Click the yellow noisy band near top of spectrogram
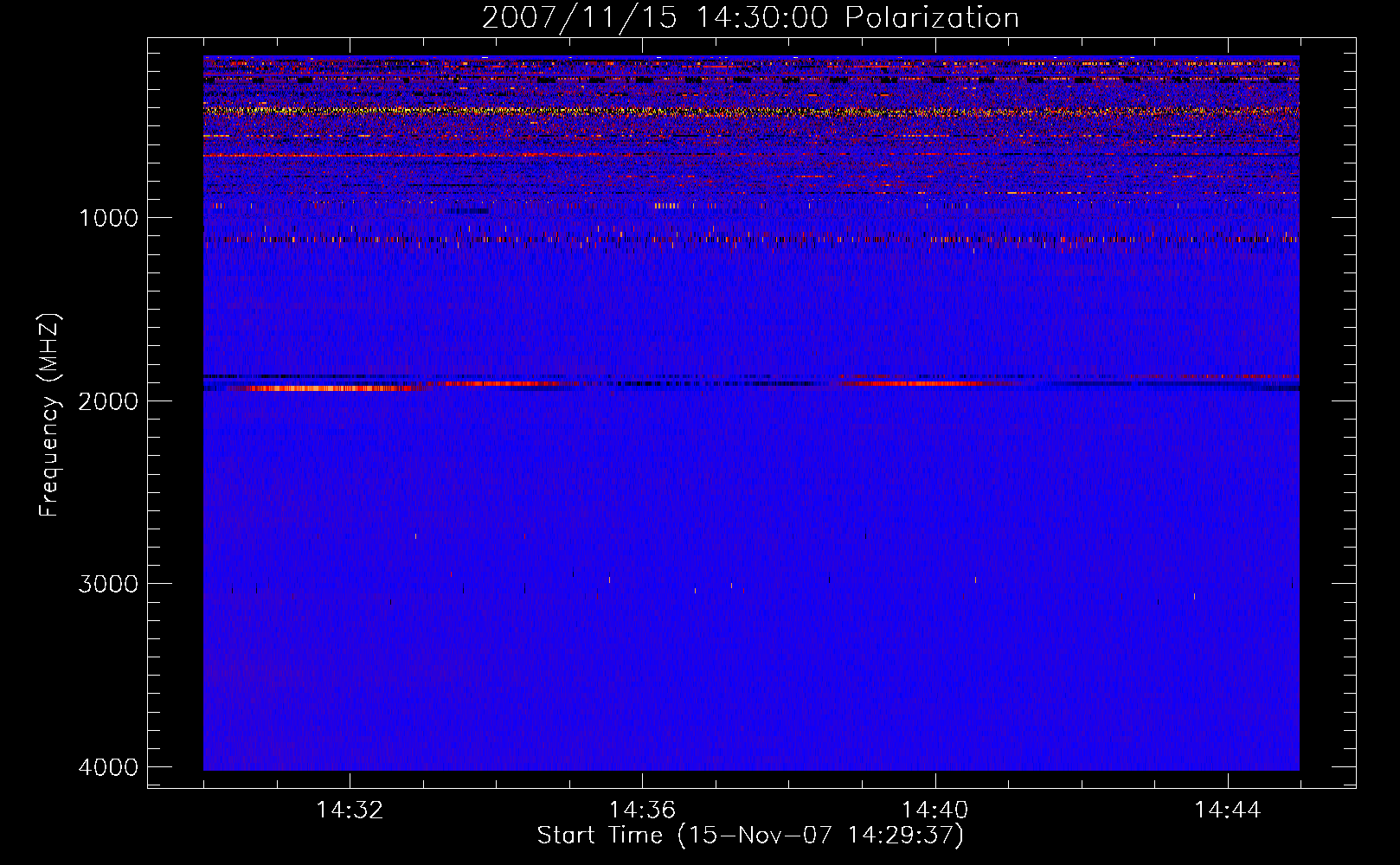The width and height of the screenshot is (1400, 865). [751, 111]
